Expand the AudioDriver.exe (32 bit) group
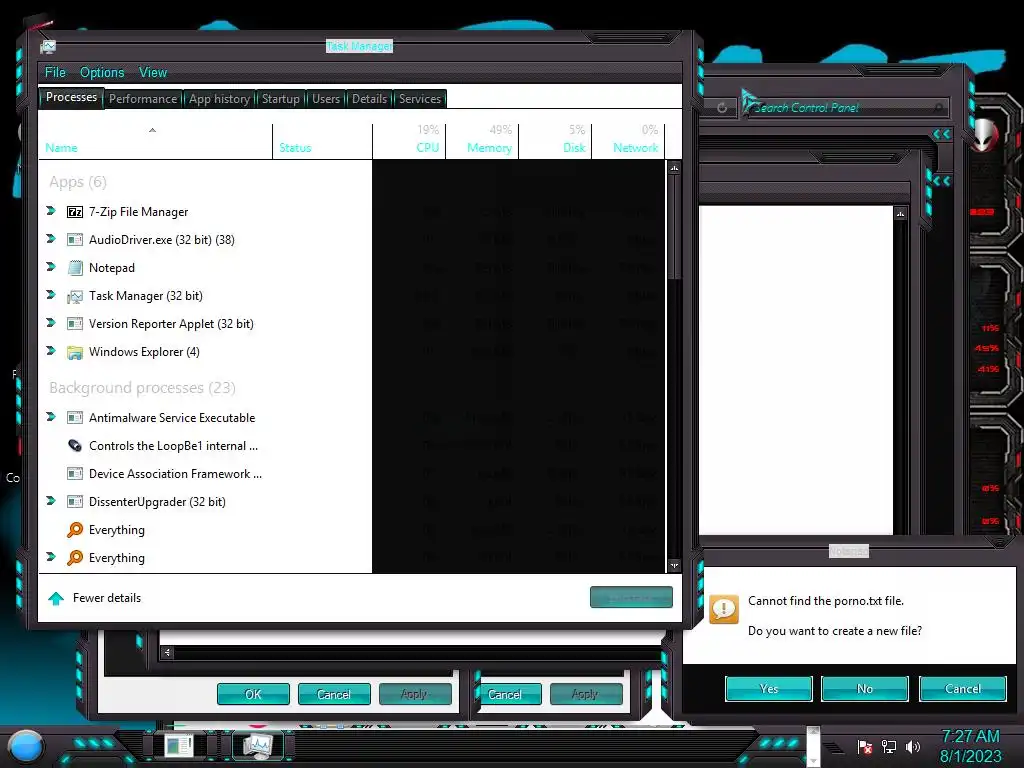Screen dimensions: 1024x768 point(51,238)
